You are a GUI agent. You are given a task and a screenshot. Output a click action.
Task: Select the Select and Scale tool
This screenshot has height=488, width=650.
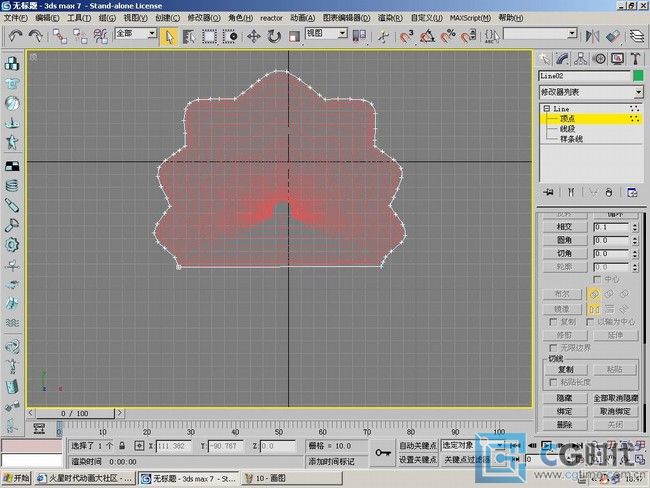tap(294, 36)
